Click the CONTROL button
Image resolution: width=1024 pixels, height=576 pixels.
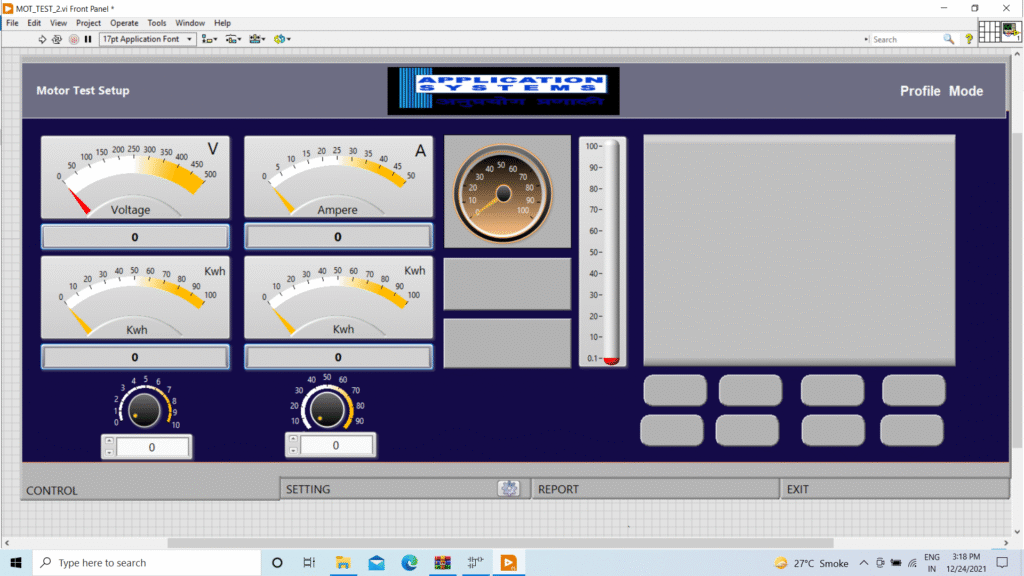[150, 489]
